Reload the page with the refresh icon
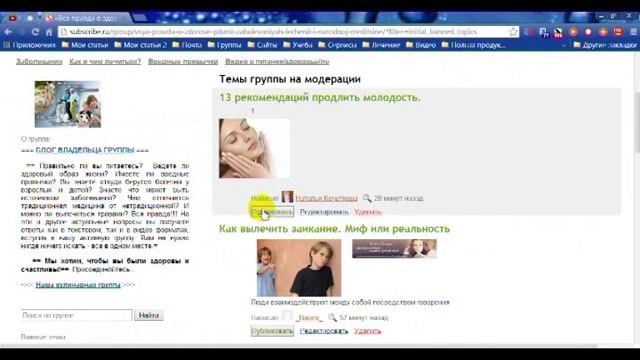This screenshot has height=360, width=640. pyautogui.click(x=35, y=32)
